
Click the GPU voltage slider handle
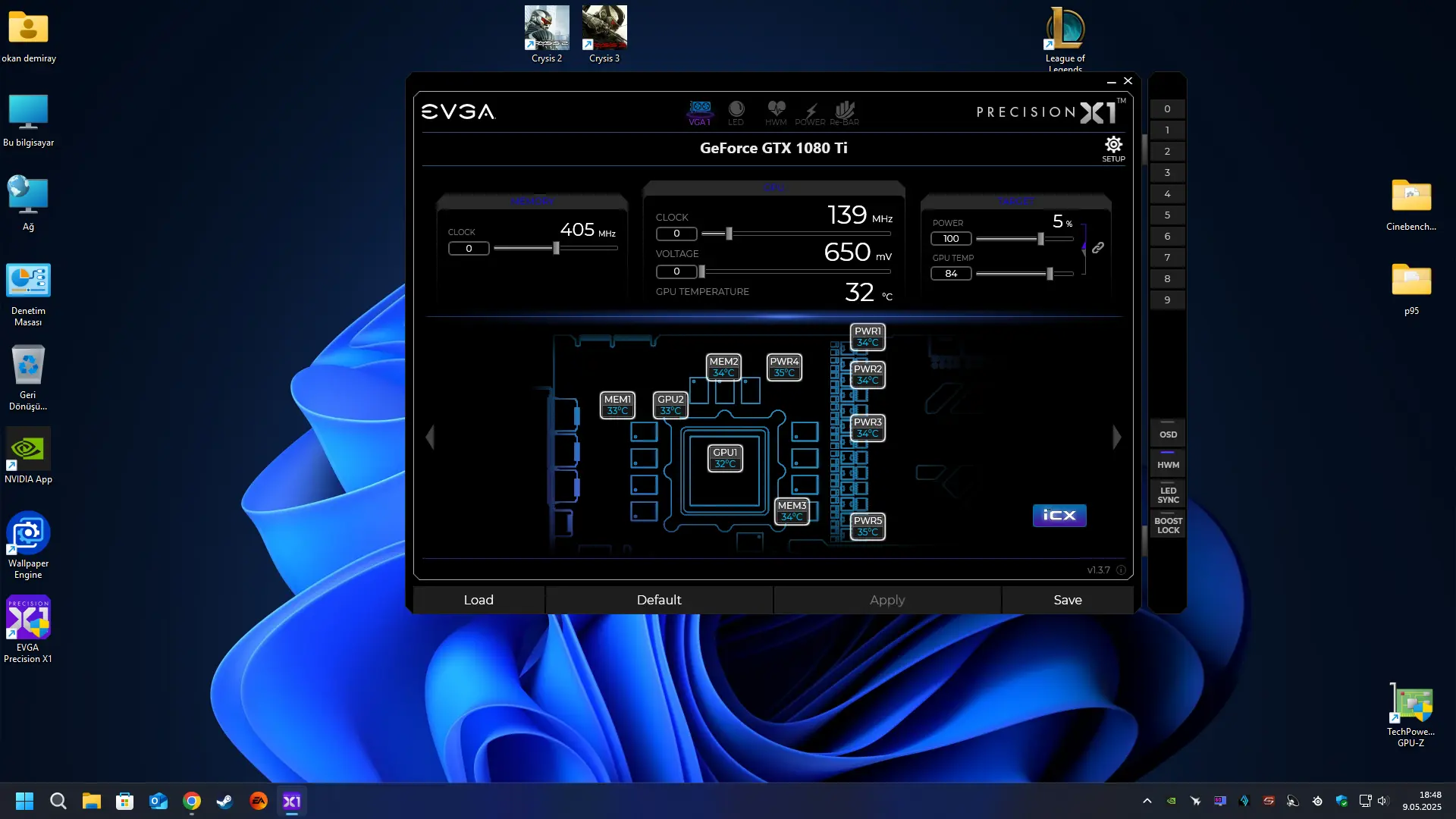coord(701,271)
